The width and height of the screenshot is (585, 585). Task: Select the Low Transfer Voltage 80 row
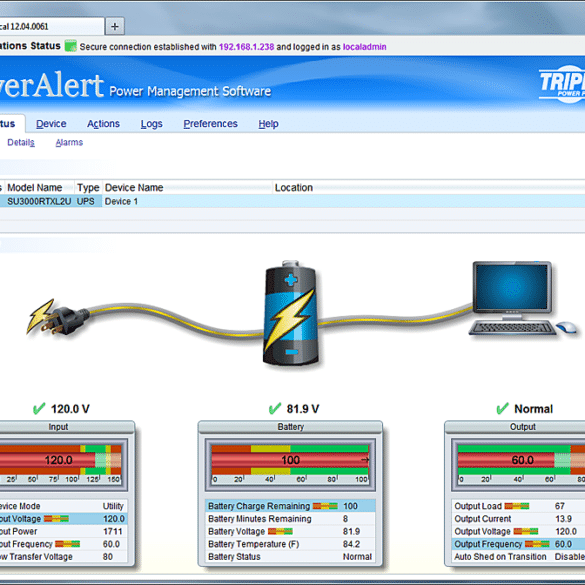(63, 557)
